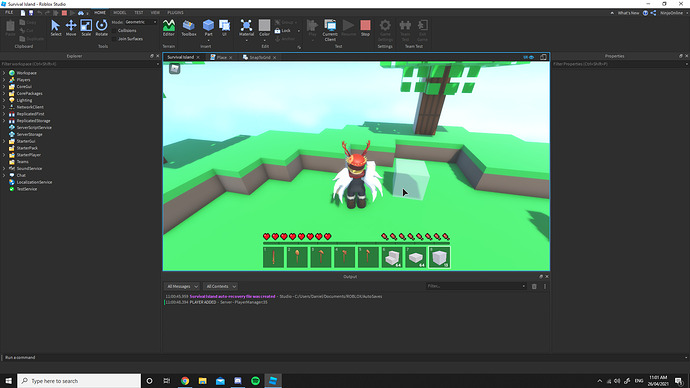Expand the StarterGui tree node
Screen dimensions: 690x388
tap(4, 141)
